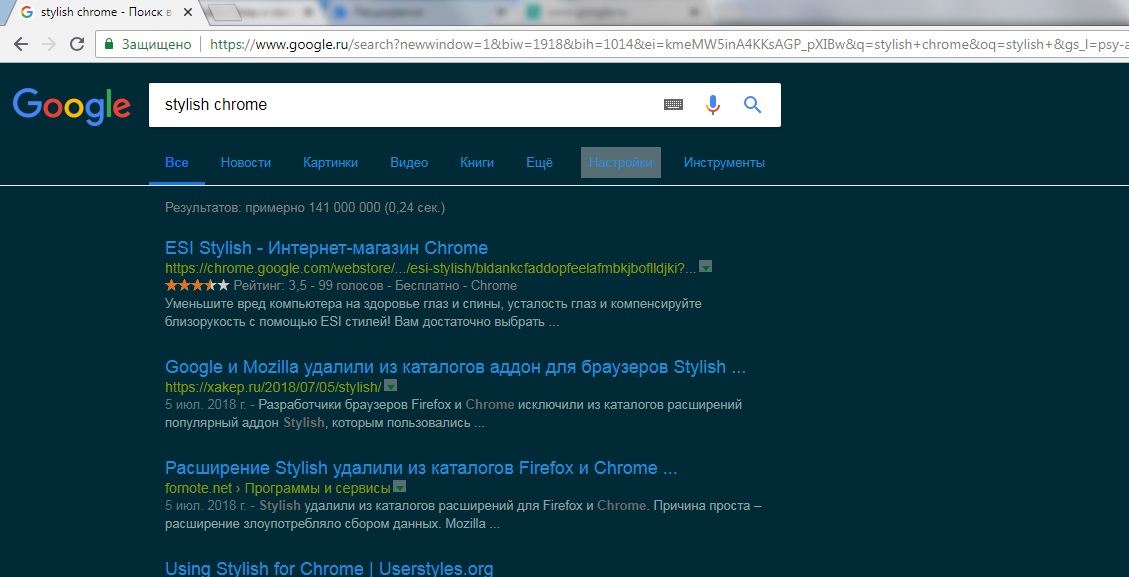The image size is (1129, 577).
Task: Switch to the Картинки tab
Action: [330, 163]
